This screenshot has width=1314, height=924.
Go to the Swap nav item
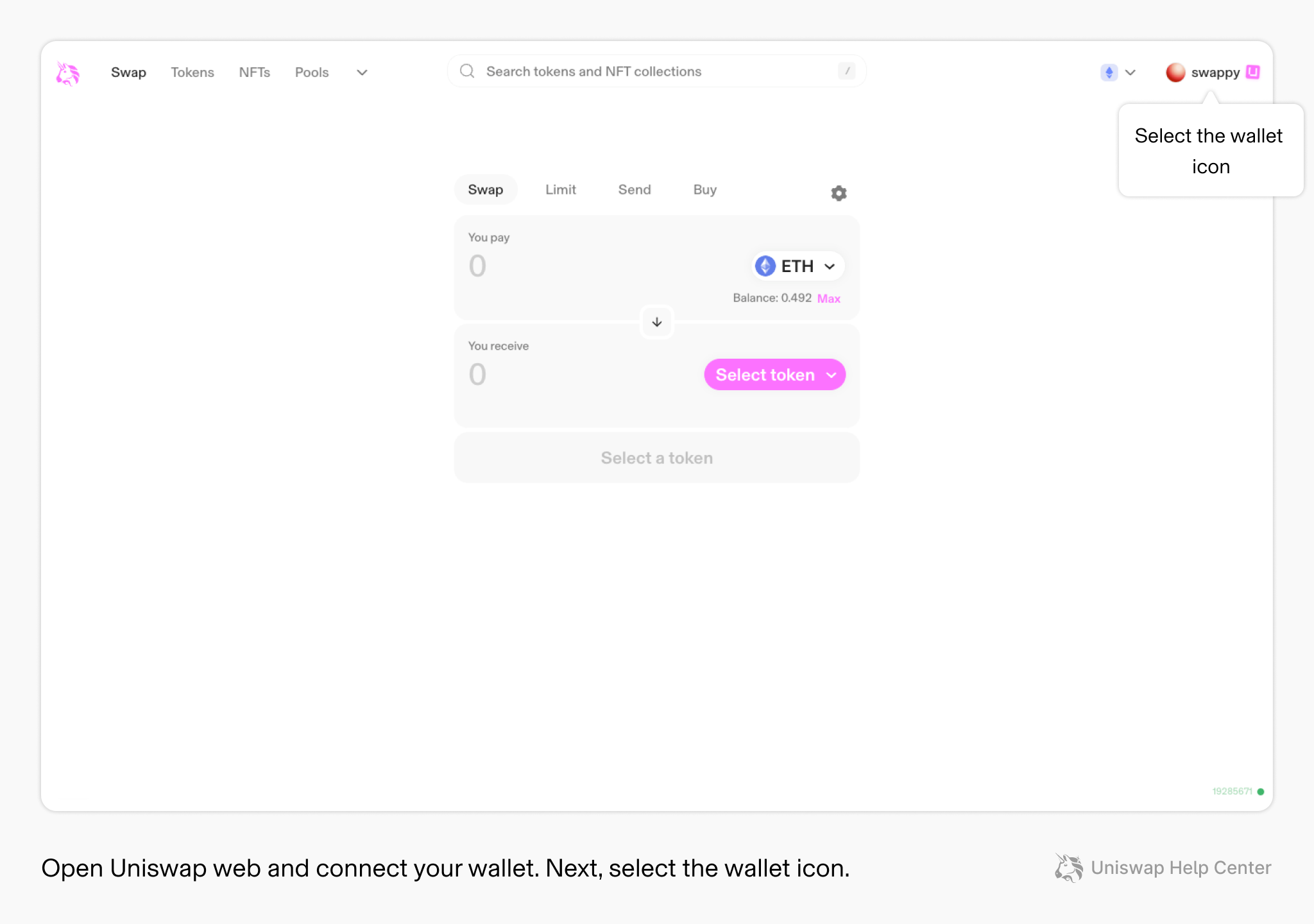128,73
